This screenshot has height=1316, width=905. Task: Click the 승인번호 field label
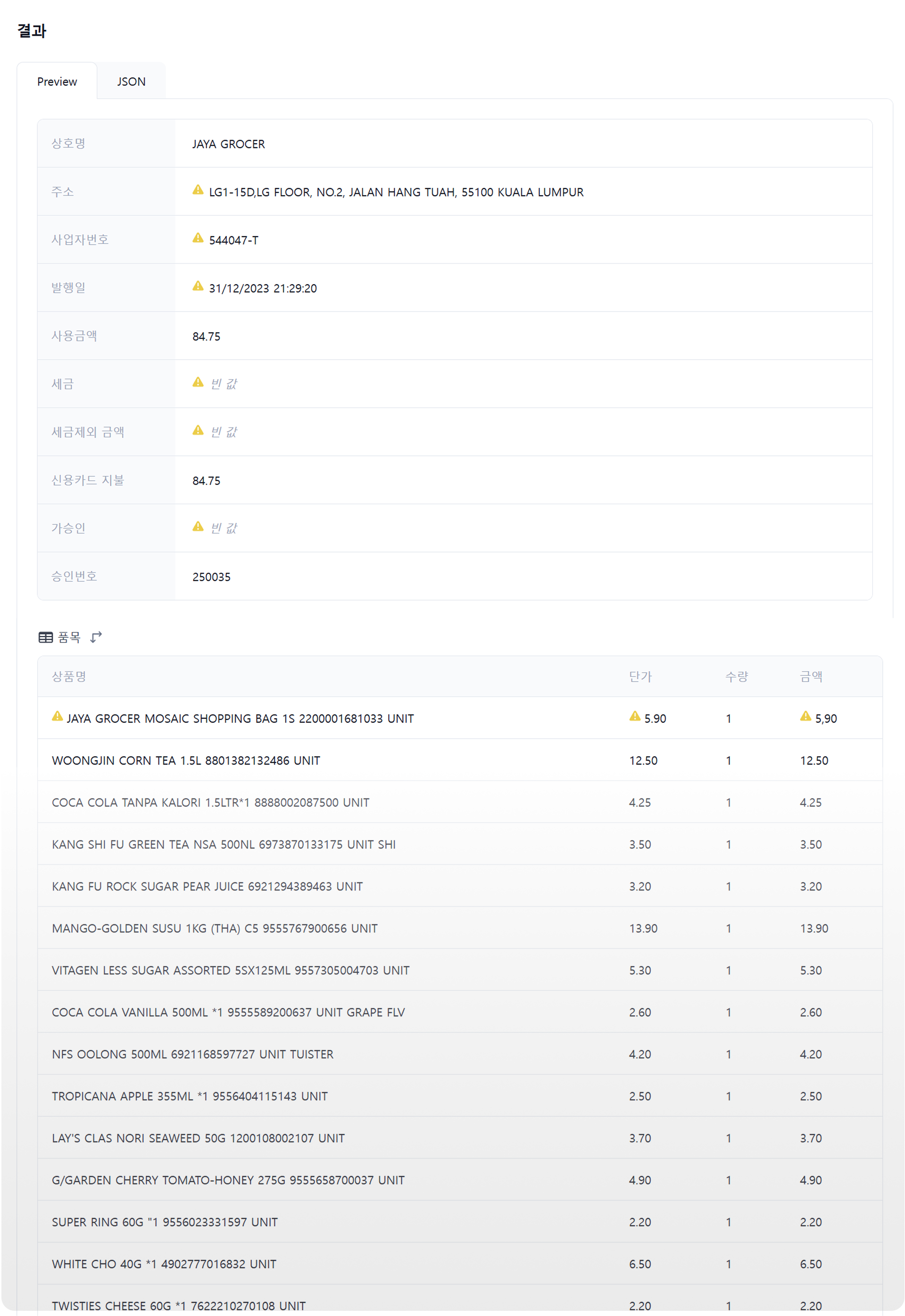(x=75, y=576)
